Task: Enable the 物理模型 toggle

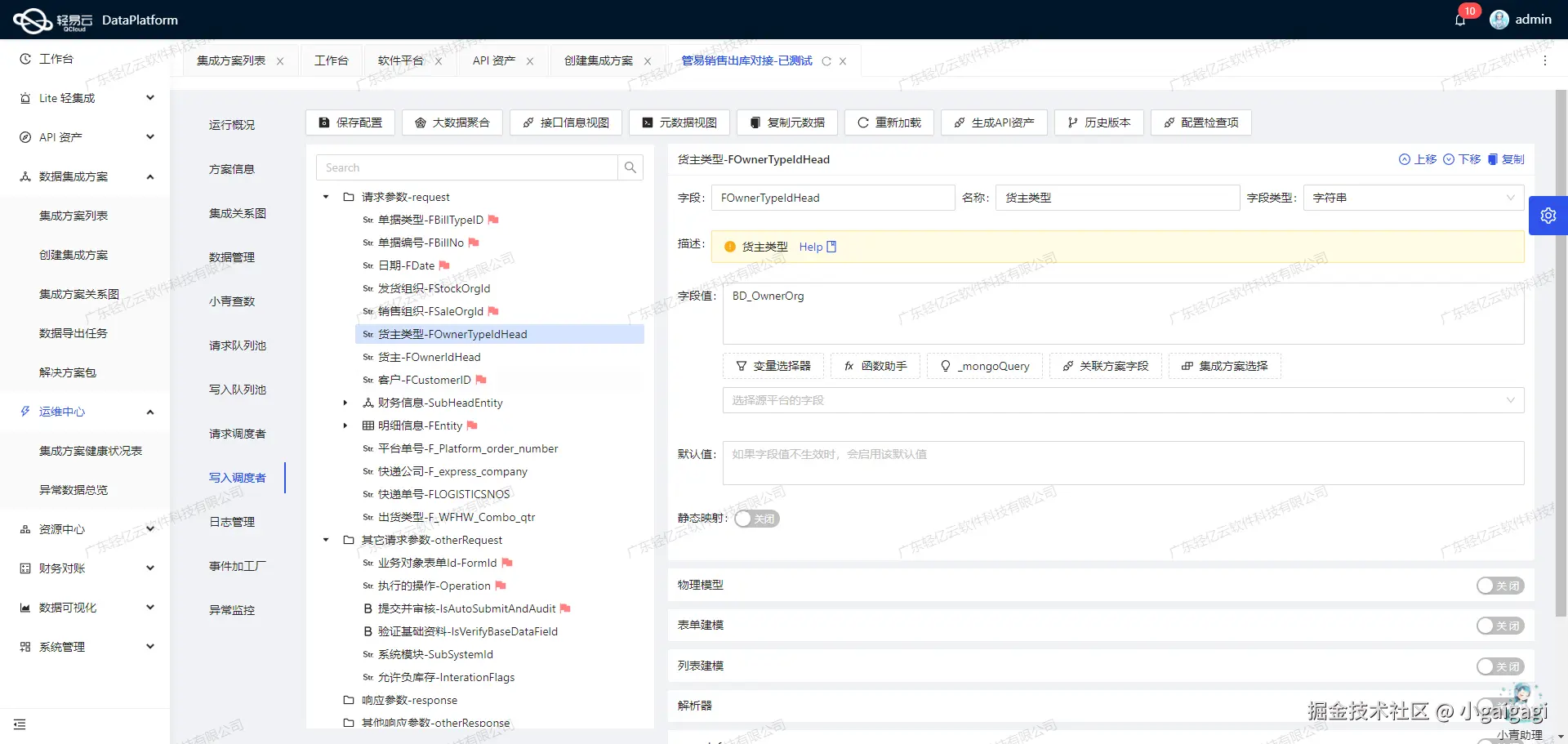Action: (1499, 586)
